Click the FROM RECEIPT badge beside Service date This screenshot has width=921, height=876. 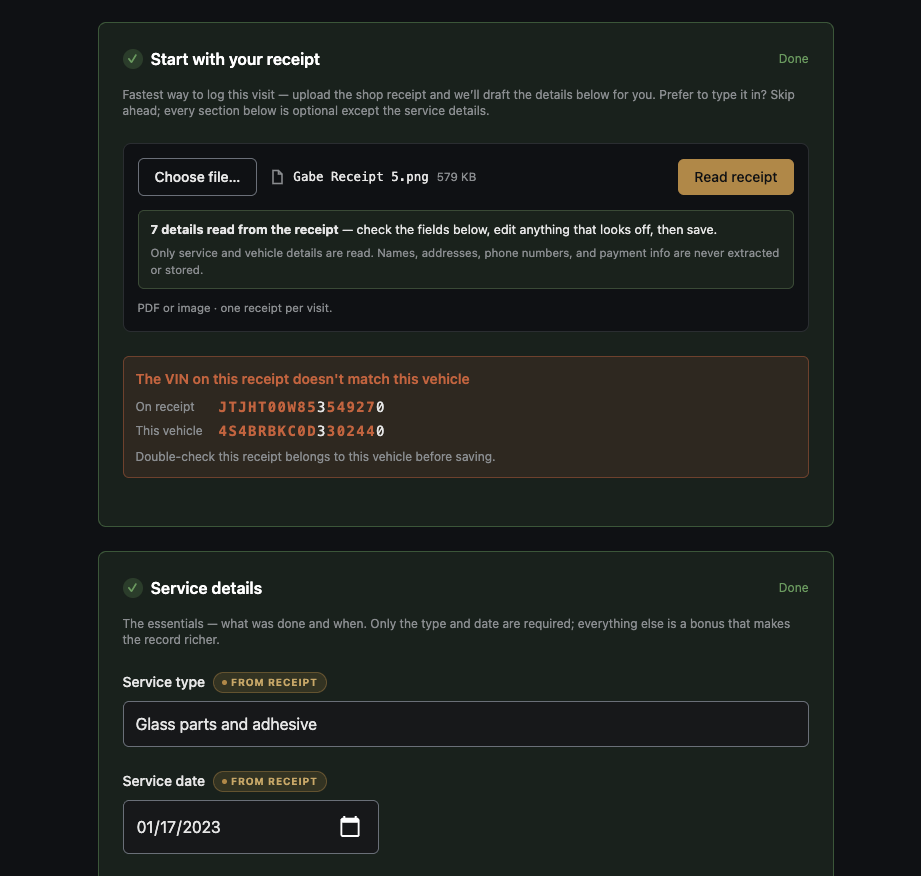coord(270,781)
